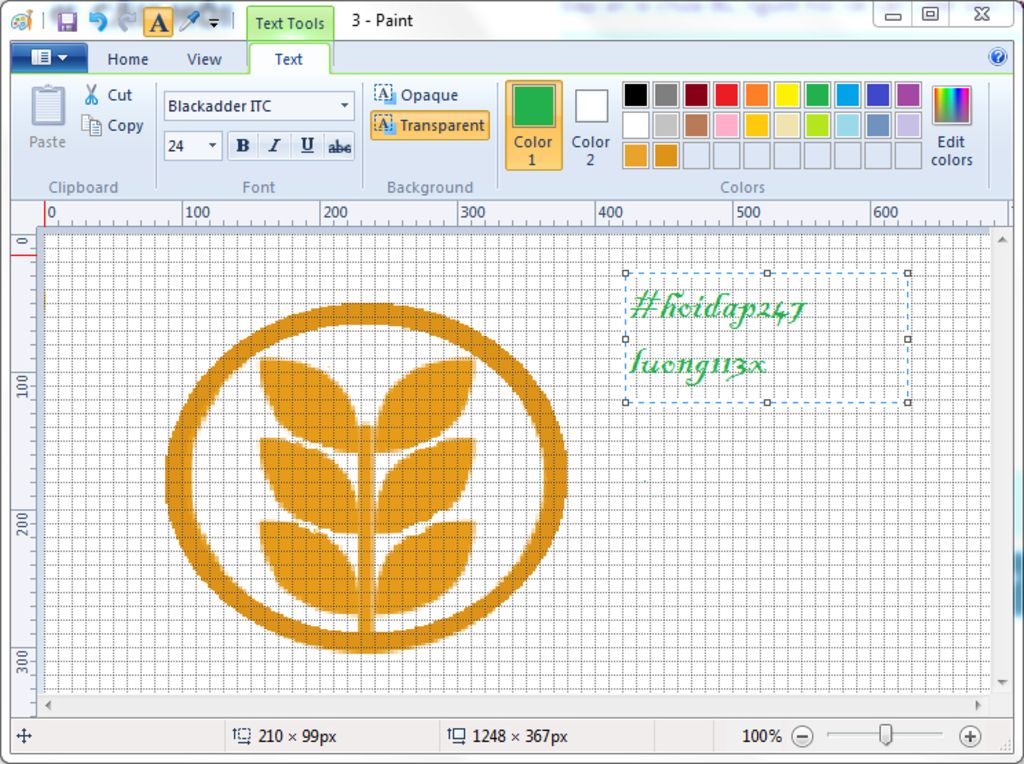This screenshot has height=764, width=1024.
Task: Click the text box bottom-right resize handle
Action: point(908,403)
